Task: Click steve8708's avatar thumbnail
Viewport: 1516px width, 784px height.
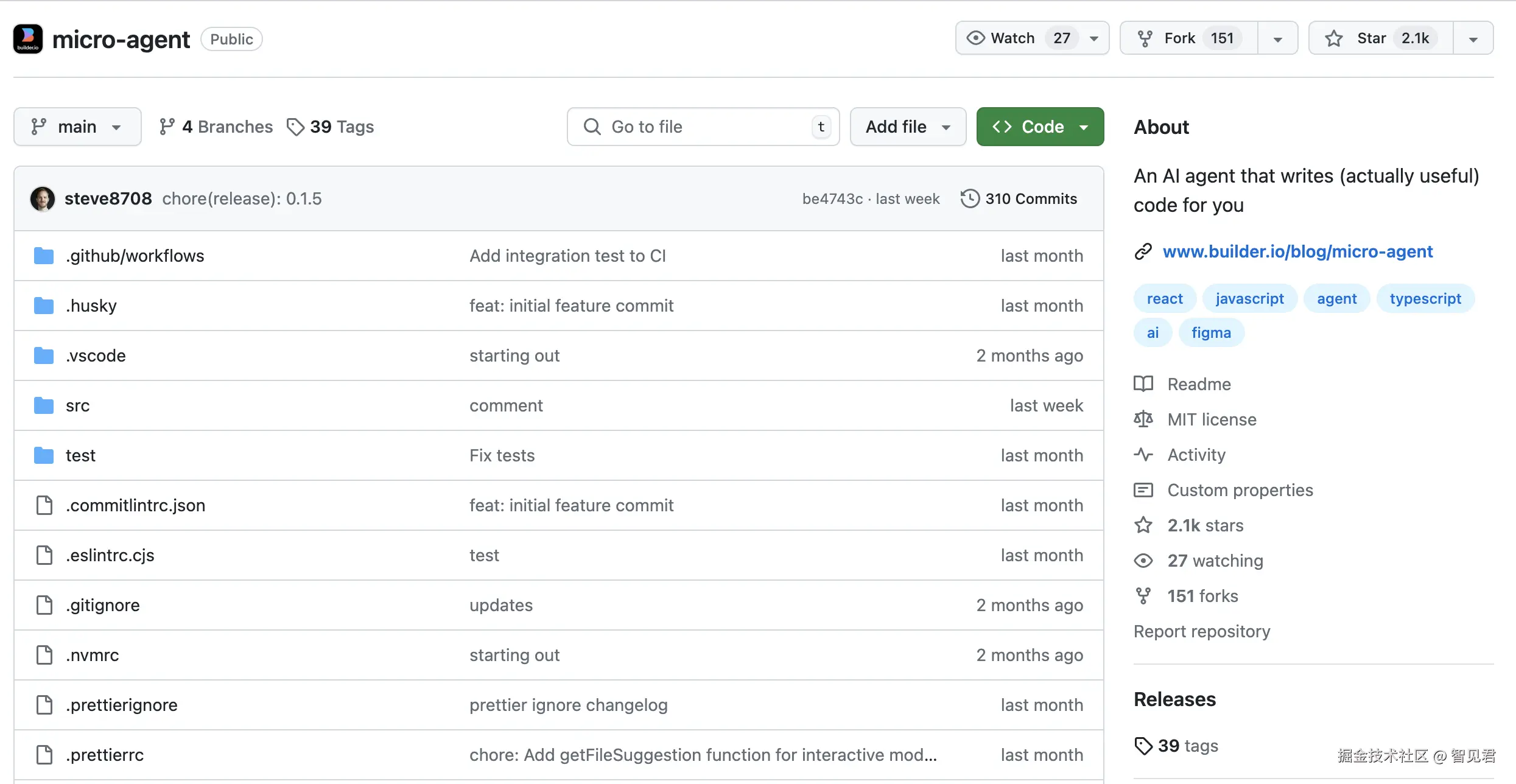Action: click(x=42, y=199)
